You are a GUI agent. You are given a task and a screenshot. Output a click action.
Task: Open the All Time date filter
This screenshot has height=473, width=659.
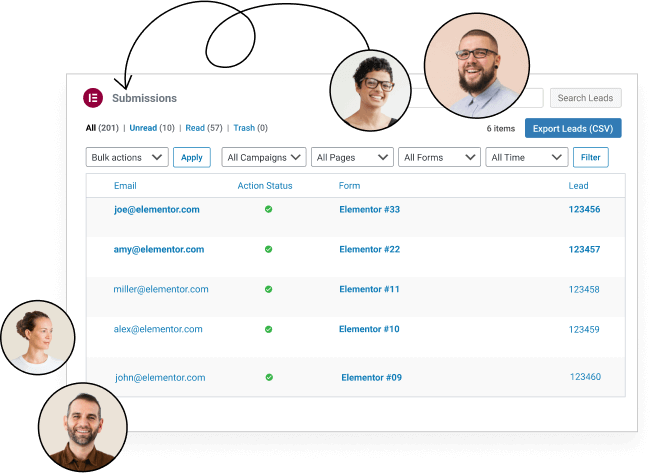tap(527, 157)
